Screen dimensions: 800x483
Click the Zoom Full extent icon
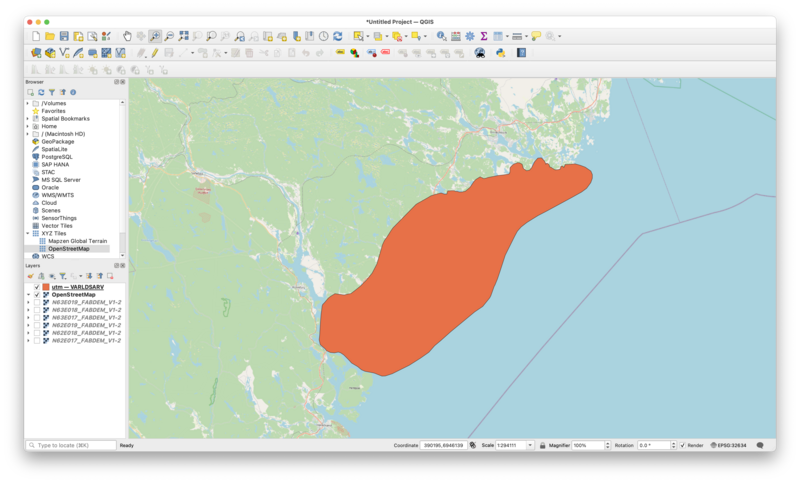tap(183, 36)
